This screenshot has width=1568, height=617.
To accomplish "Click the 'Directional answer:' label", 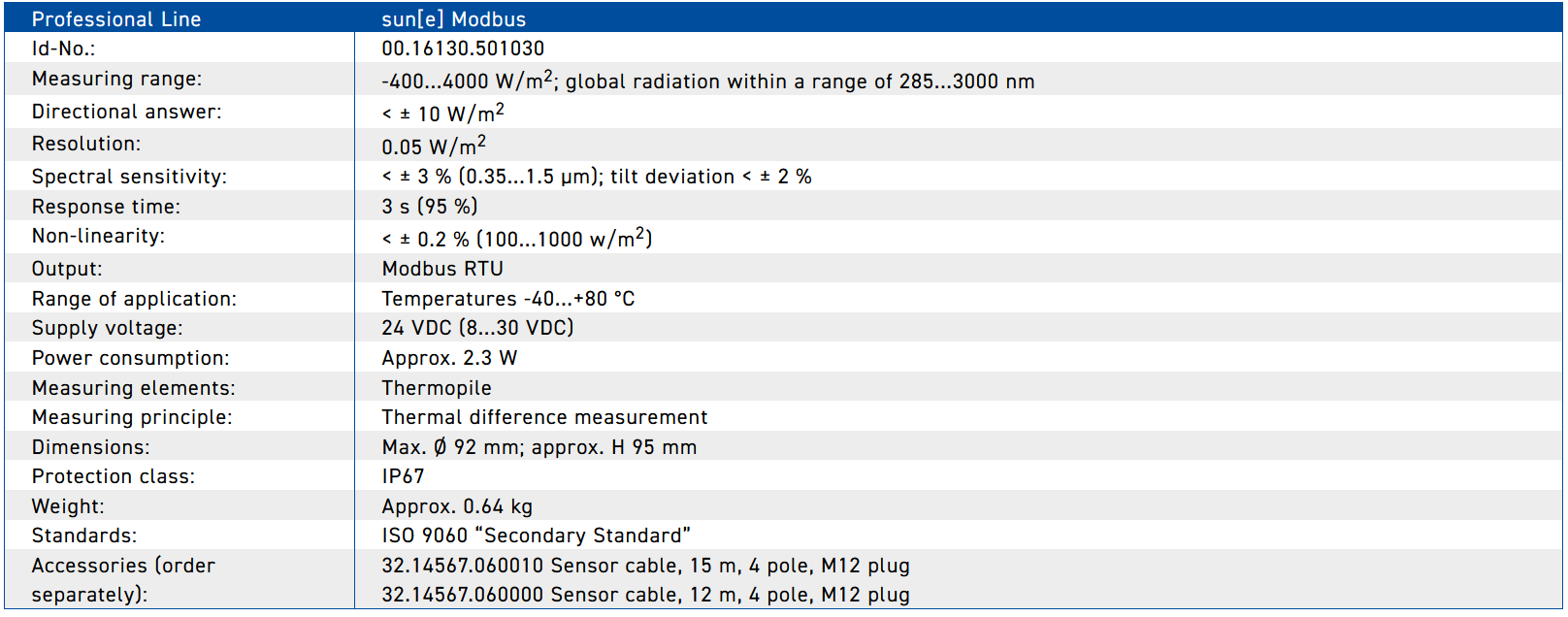I will click(127, 112).
